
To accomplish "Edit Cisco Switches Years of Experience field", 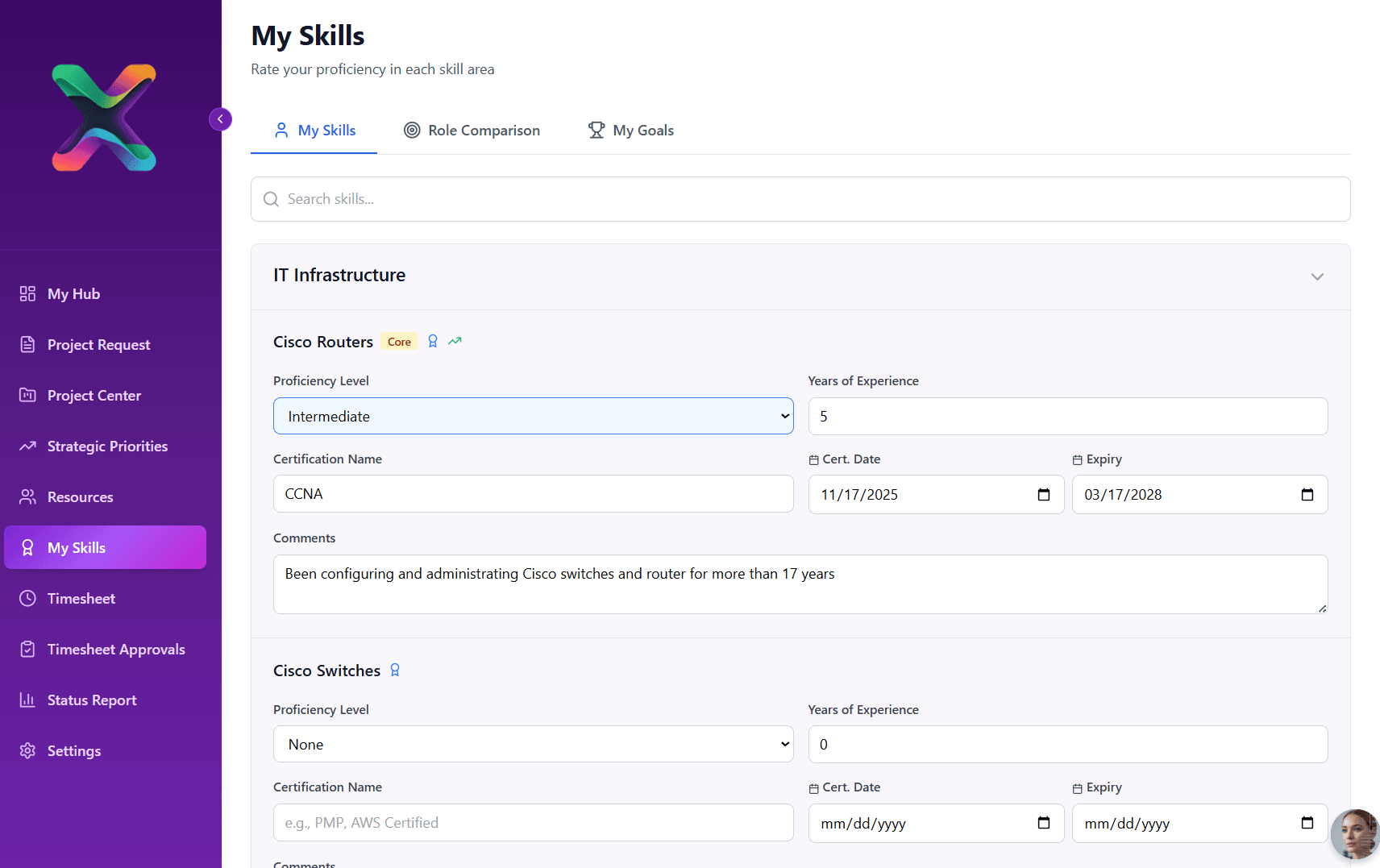I will 1068,744.
